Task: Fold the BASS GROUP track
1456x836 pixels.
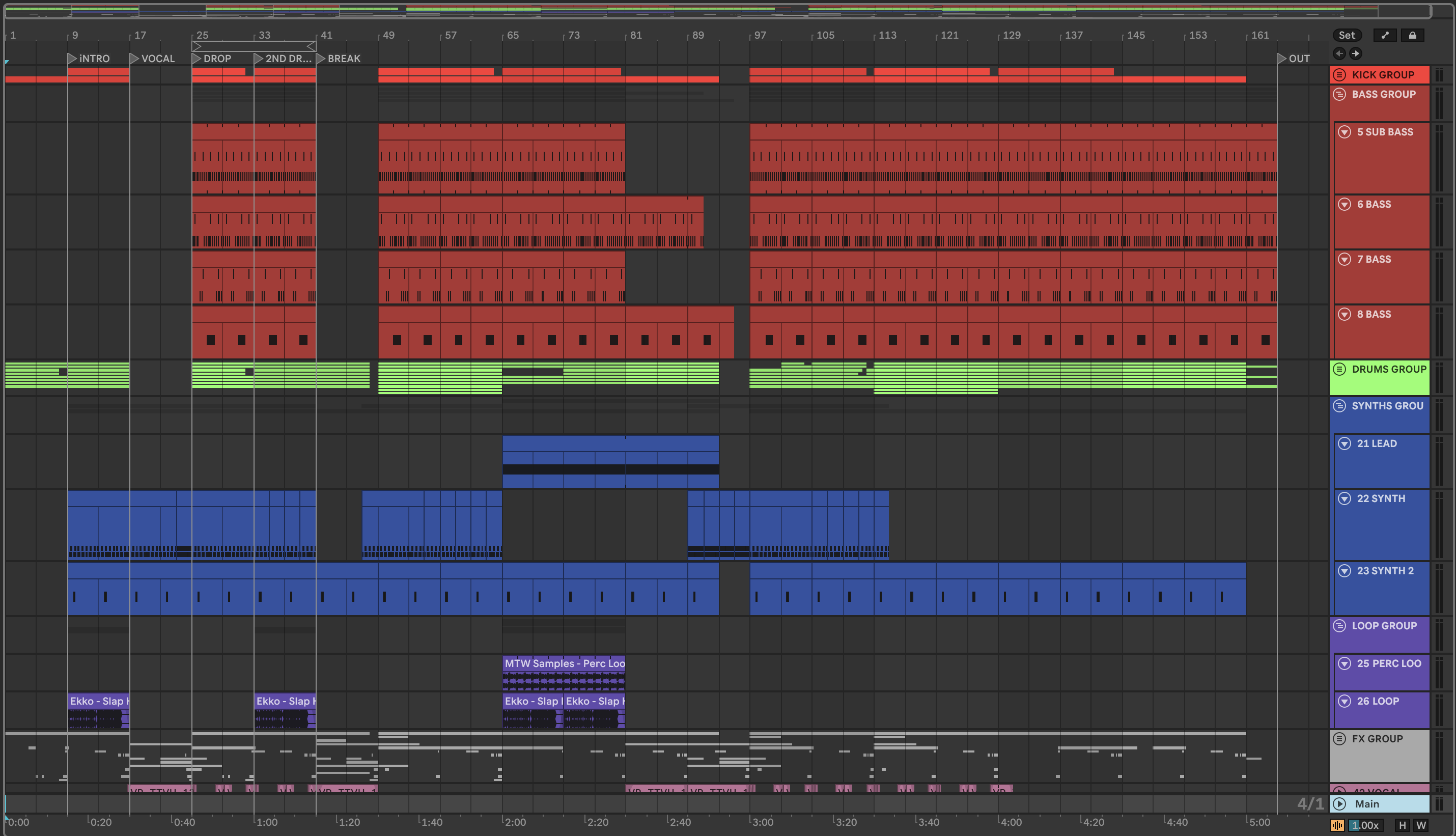Action: [x=1339, y=94]
